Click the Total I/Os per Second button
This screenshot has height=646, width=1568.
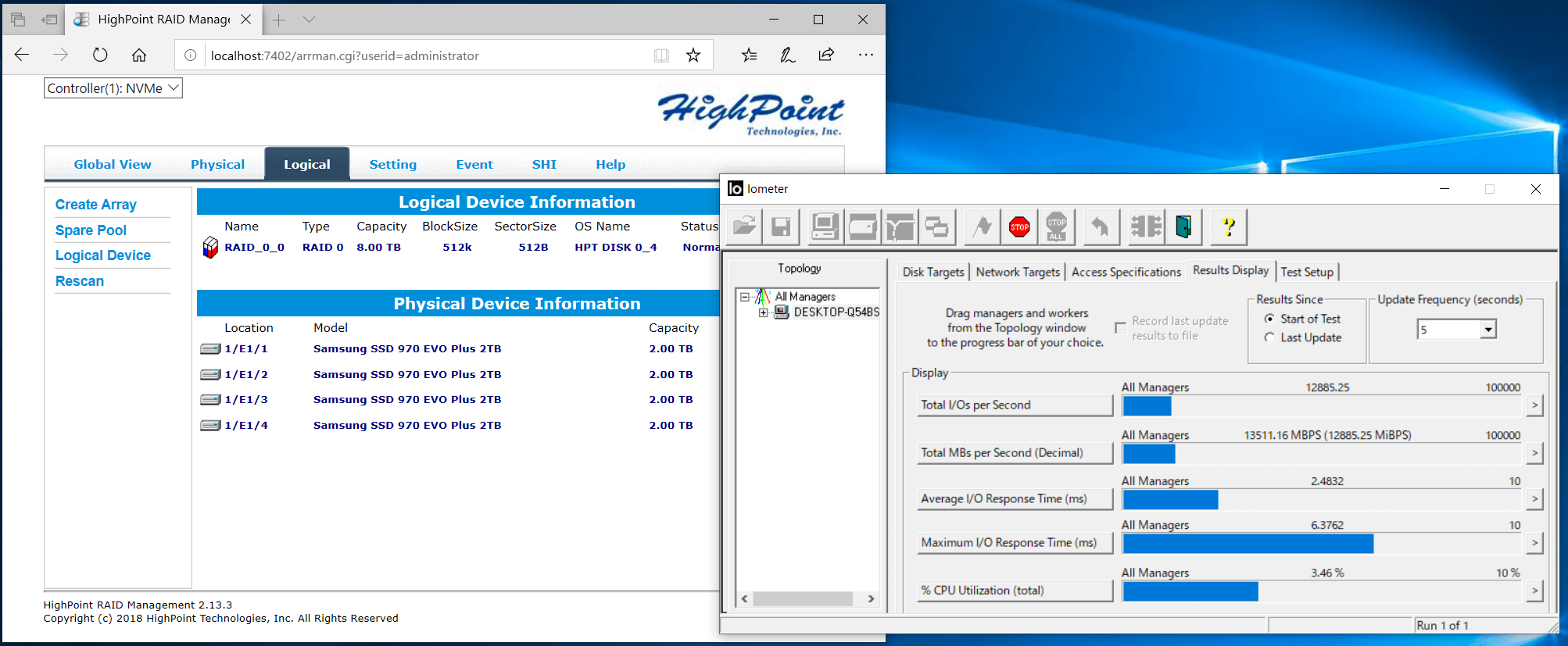[1015, 405]
